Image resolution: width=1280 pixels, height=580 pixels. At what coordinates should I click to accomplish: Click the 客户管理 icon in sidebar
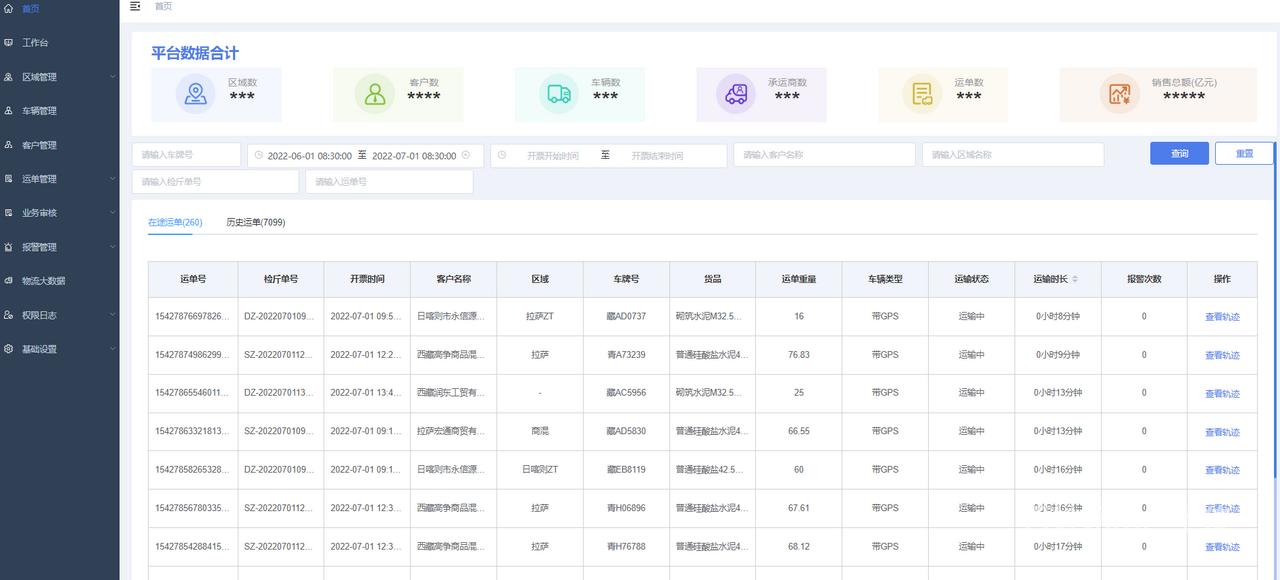coord(8,145)
